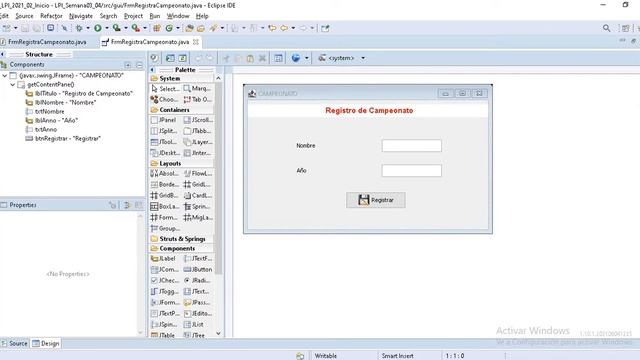Image resolution: width=640 pixels, height=360 pixels.
Task: Choose the JToggleButton palette item
Action: coord(165,291)
